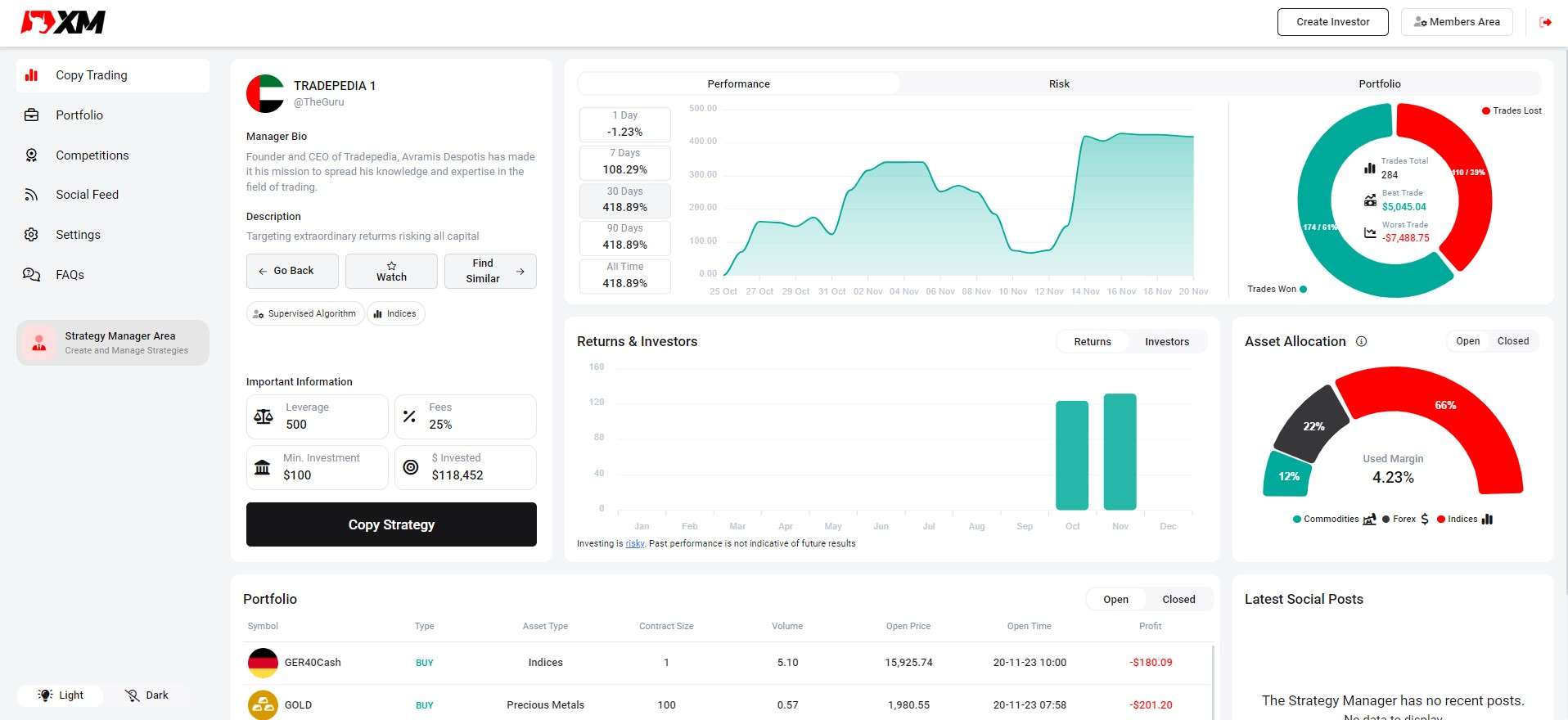The height and width of the screenshot is (720, 1568).
Task: Show Investors in Returns & Investors chart
Action: [1166, 341]
